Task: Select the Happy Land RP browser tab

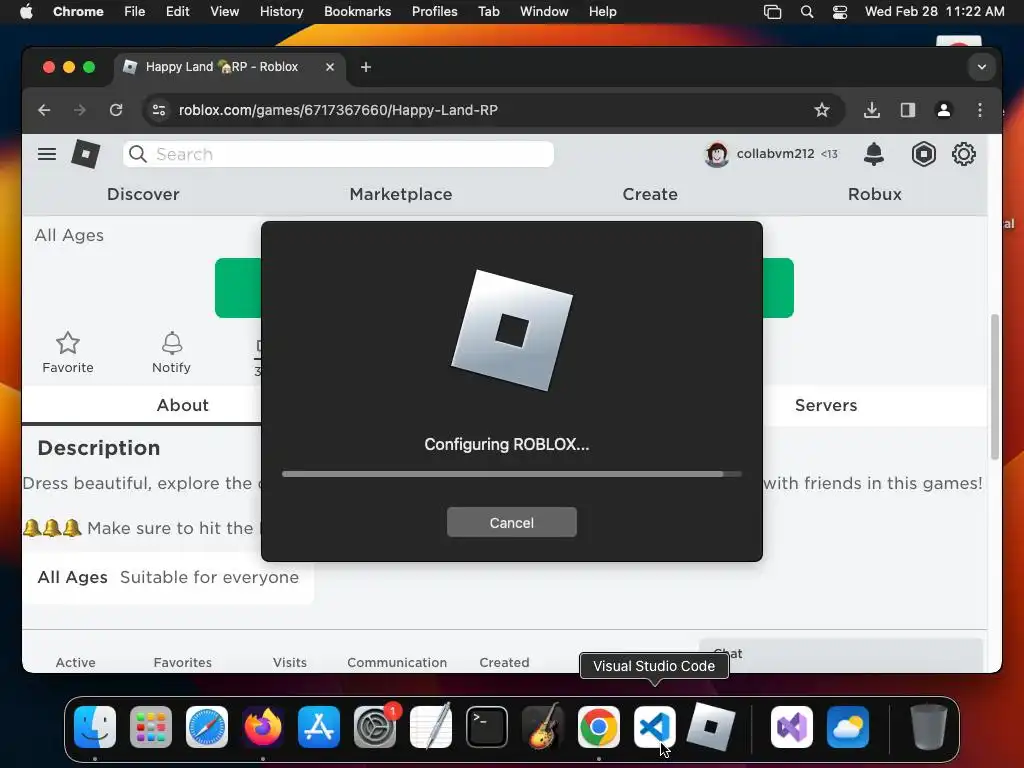Action: click(x=230, y=67)
